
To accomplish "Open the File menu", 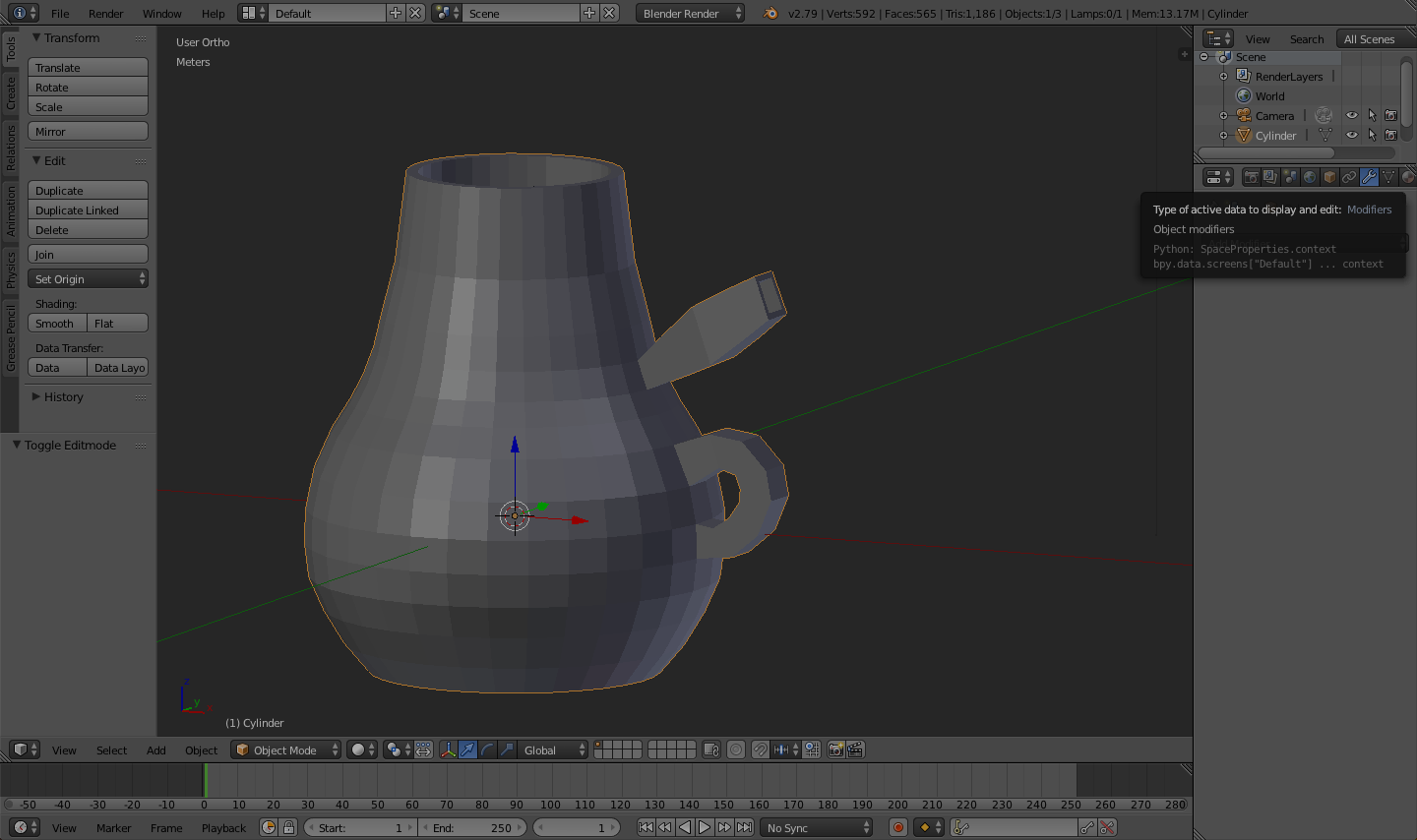I will point(60,13).
